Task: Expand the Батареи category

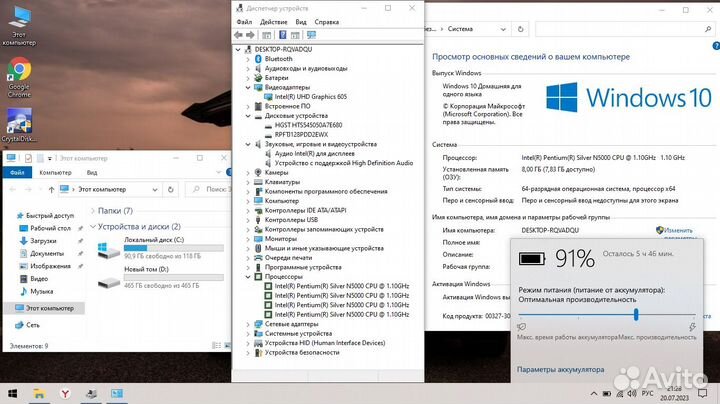Action: pyautogui.click(x=248, y=78)
